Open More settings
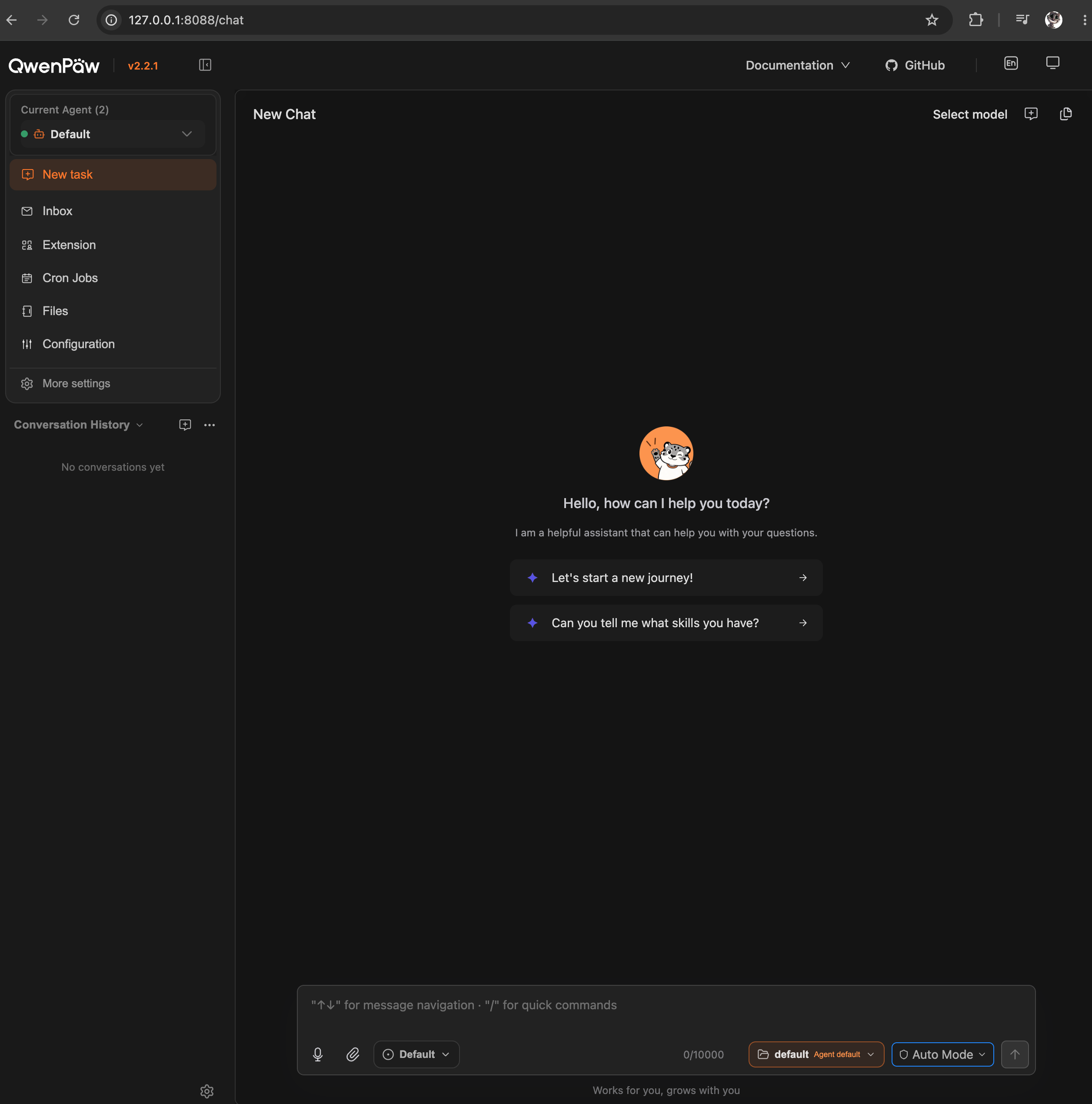 (x=113, y=383)
